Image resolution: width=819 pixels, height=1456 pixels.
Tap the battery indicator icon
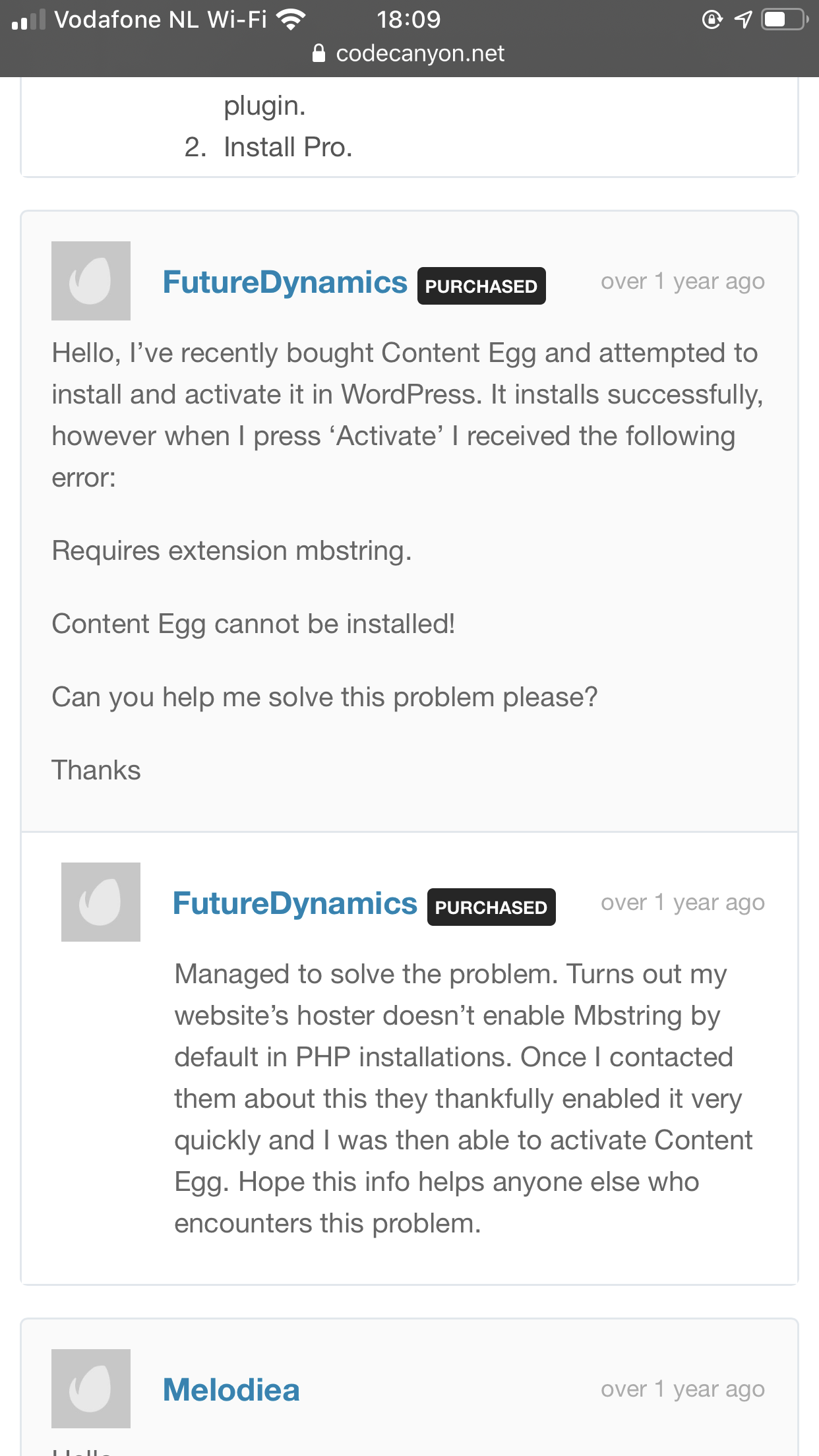(785, 19)
